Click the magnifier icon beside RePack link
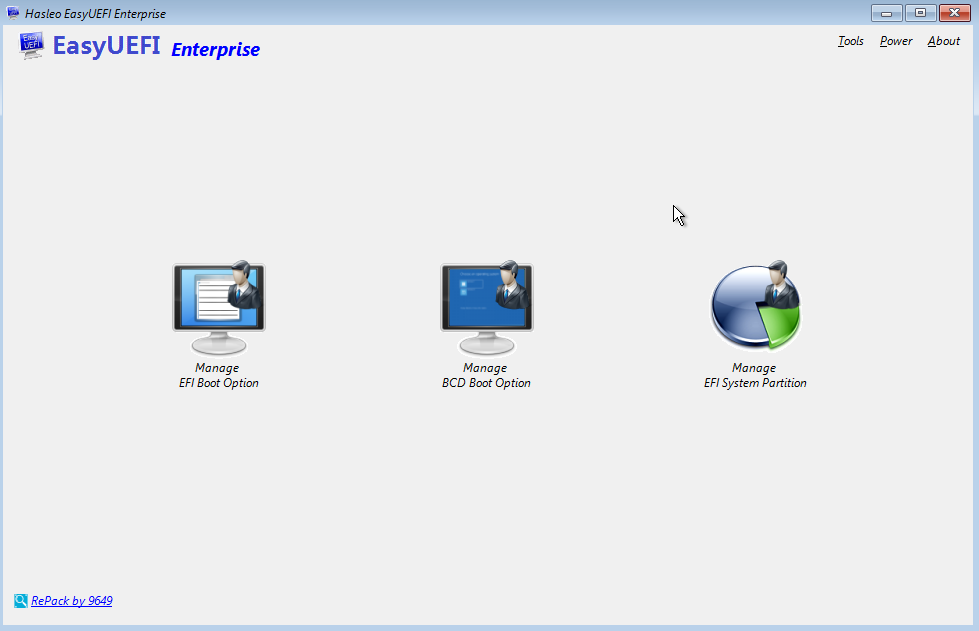The image size is (979, 631). (x=21, y=600)
